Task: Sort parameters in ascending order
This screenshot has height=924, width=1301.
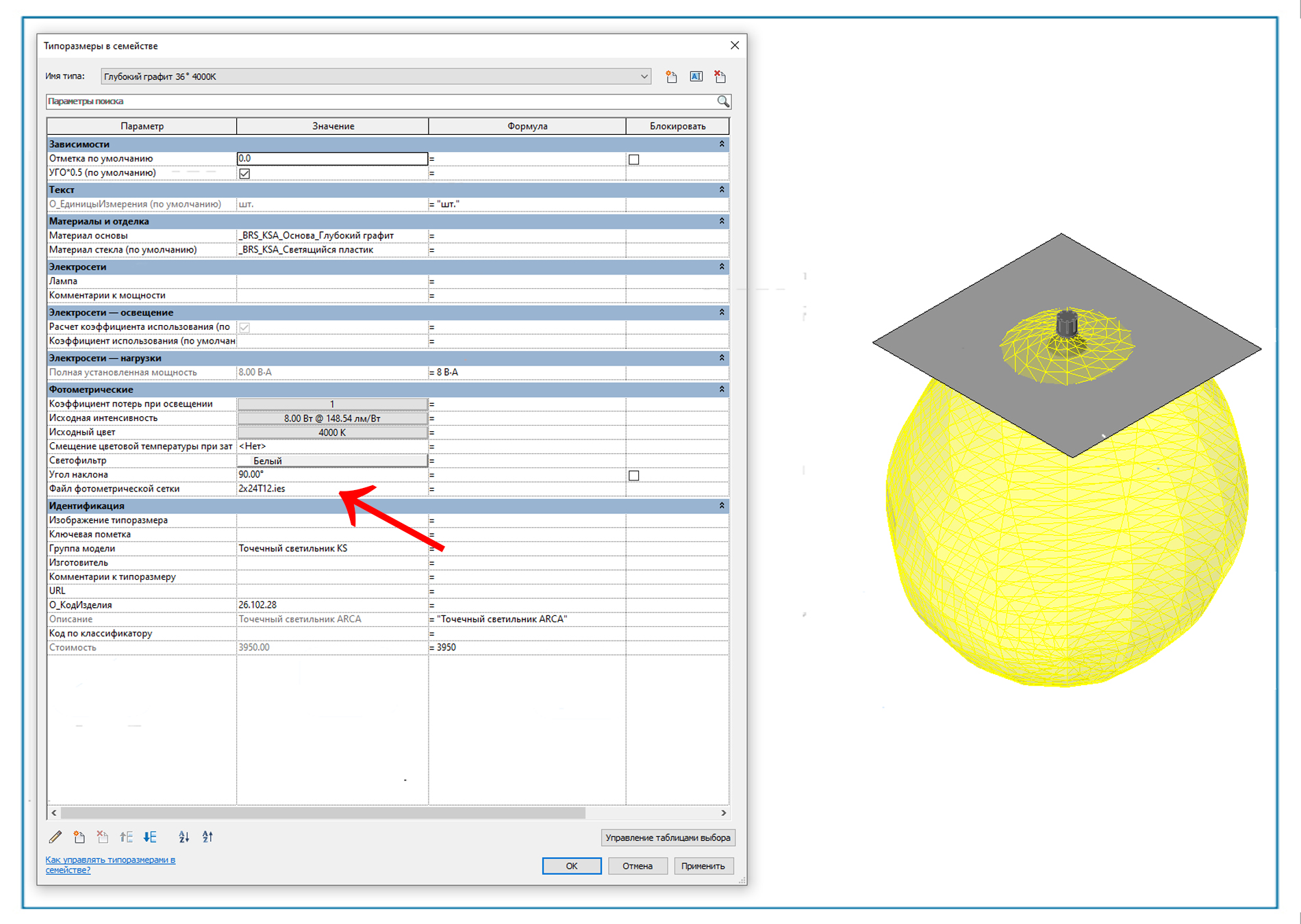Action: (184, 836)
